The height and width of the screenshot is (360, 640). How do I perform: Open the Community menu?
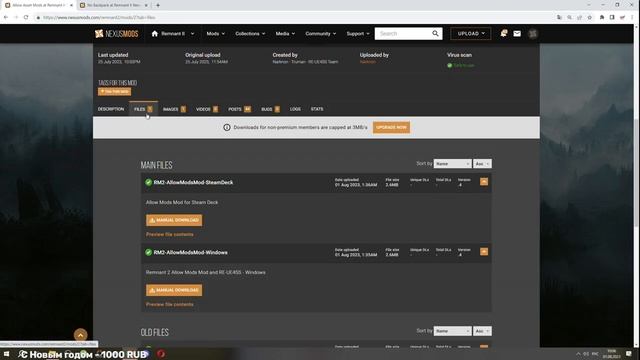(x=320, y=34)
